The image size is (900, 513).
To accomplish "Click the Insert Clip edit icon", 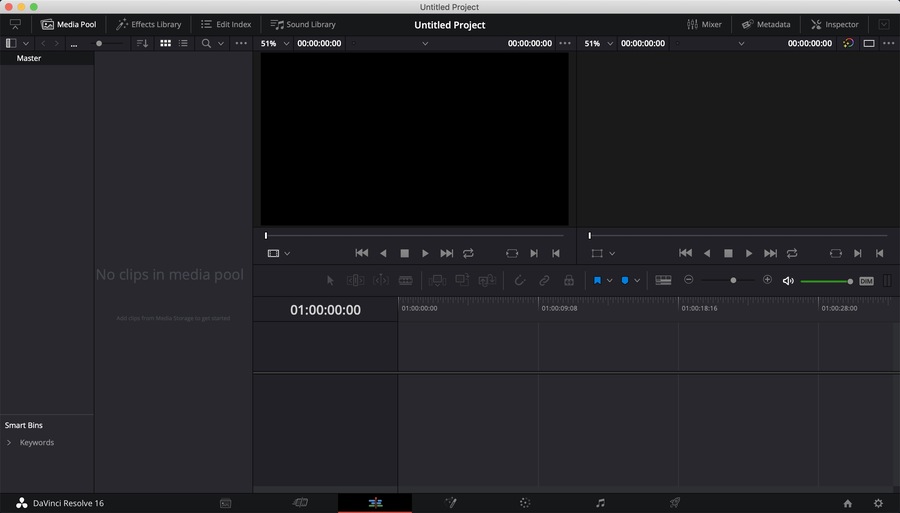I will (x=437, y=280).
